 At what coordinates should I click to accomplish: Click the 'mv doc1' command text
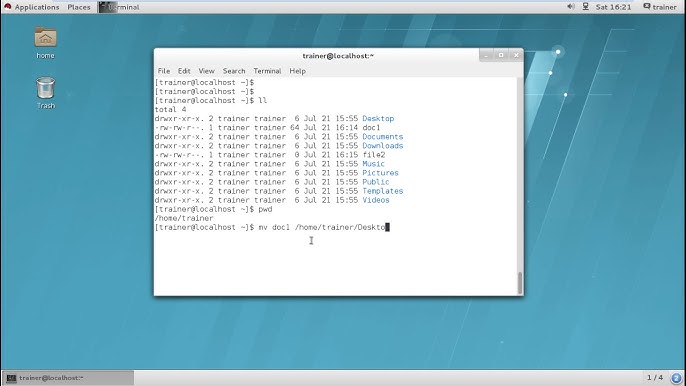274,228
